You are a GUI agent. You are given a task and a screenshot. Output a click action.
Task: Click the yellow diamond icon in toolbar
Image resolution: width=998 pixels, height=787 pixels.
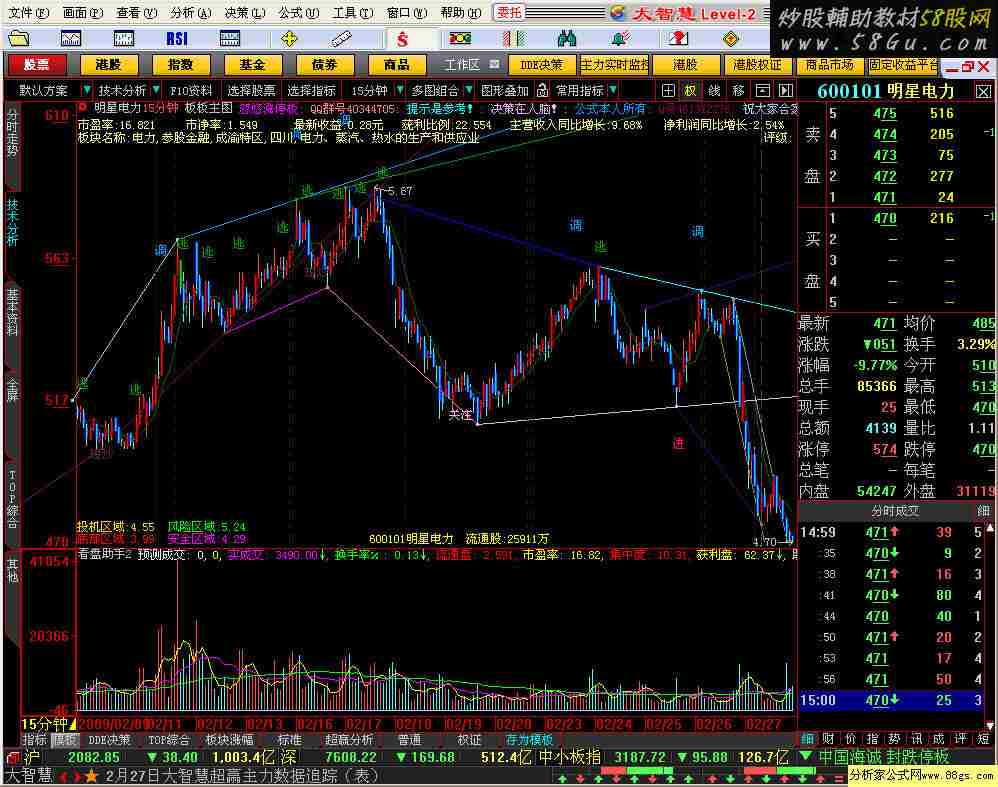point(730,39)
